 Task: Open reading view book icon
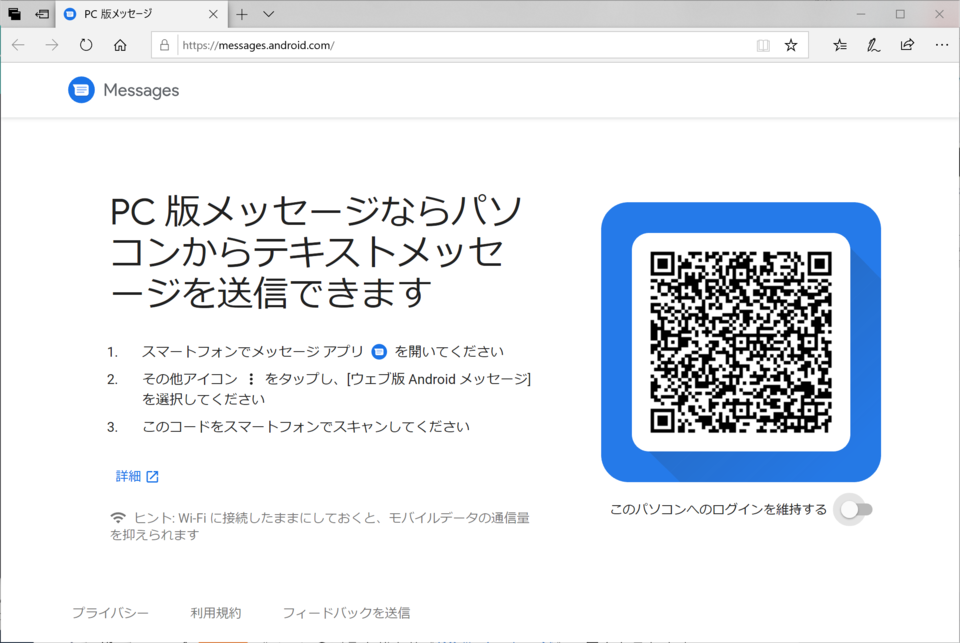pos(763,45)
